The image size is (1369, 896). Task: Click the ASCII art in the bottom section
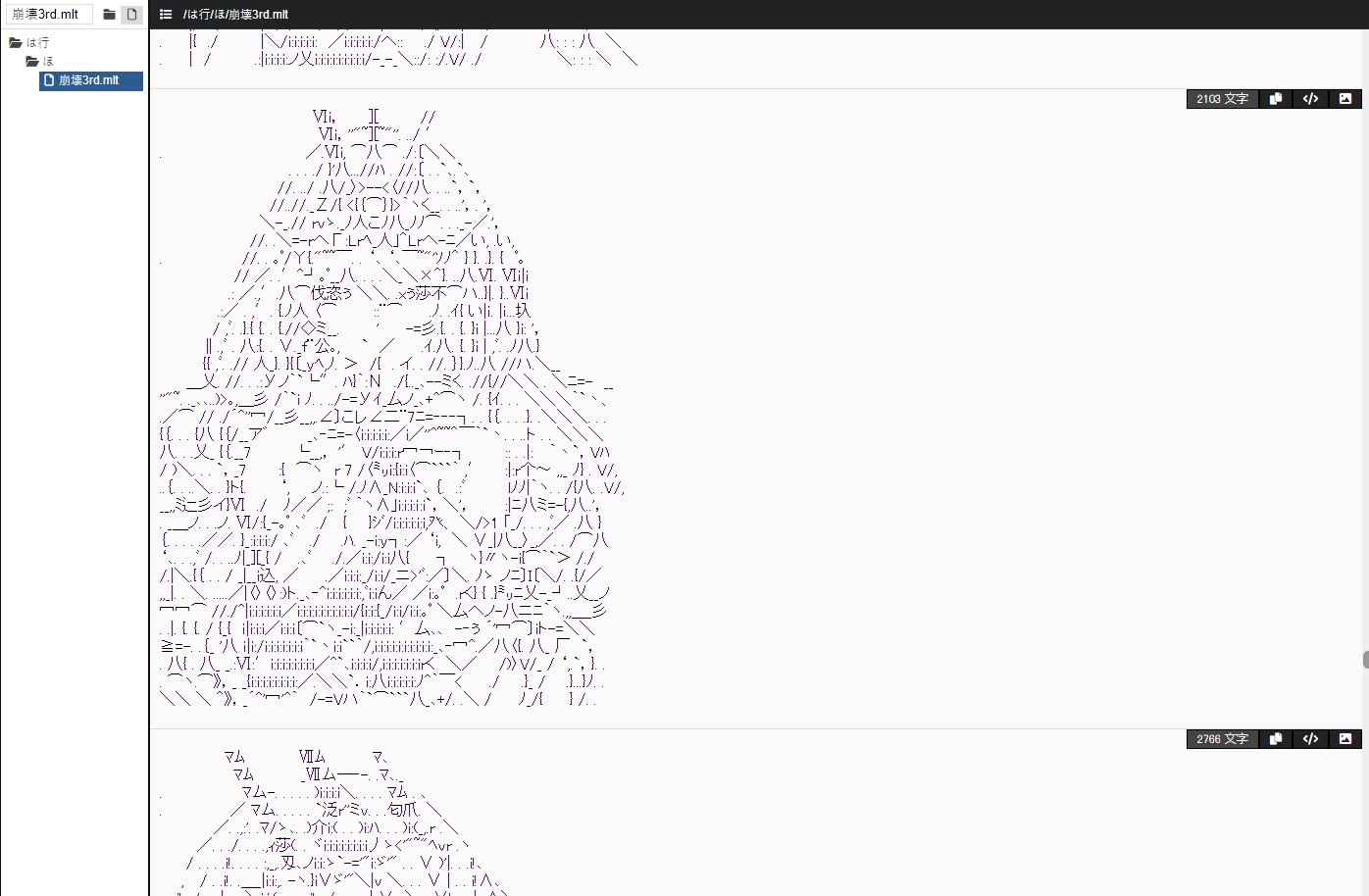[x=333, y=823]
